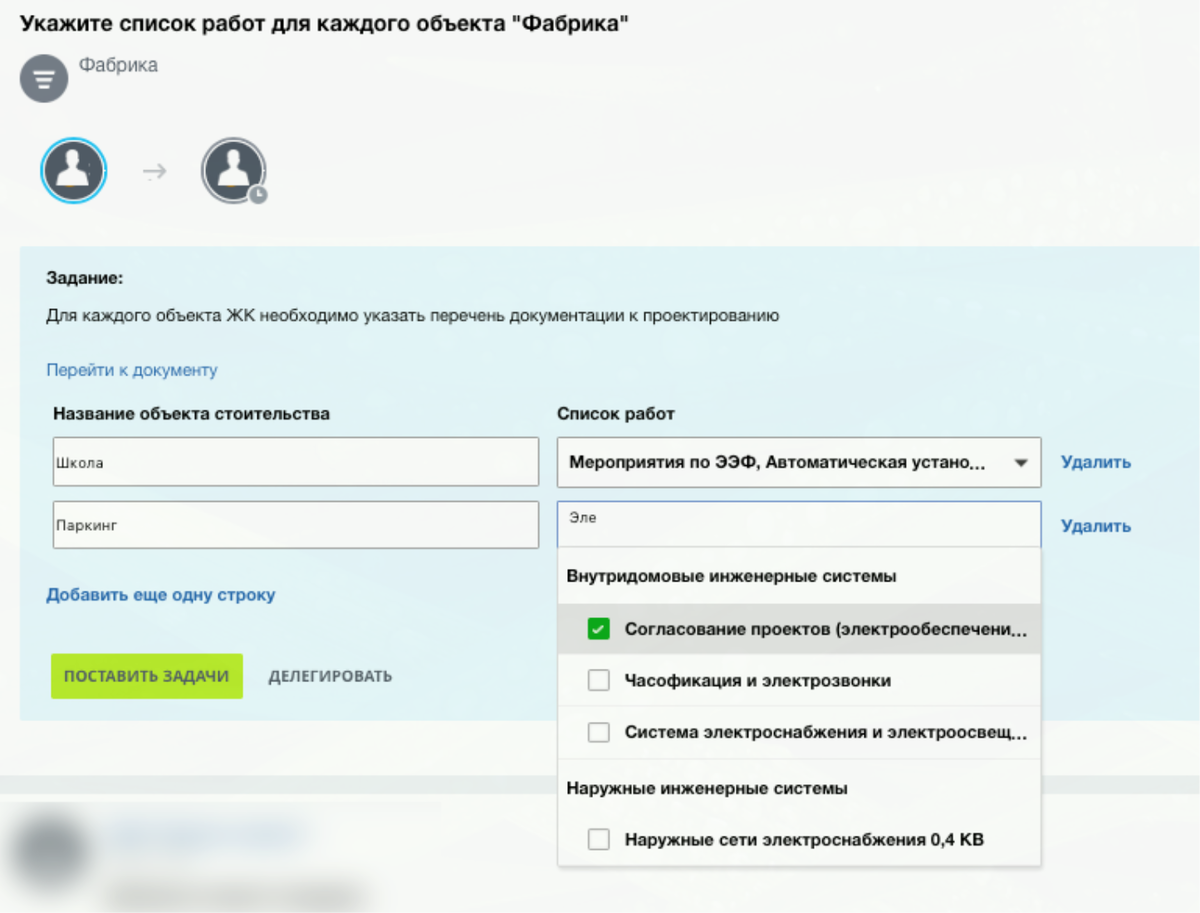The image size is (1200, 913).
Task: Click the Перейти к документу link
Action: point(130,370)
